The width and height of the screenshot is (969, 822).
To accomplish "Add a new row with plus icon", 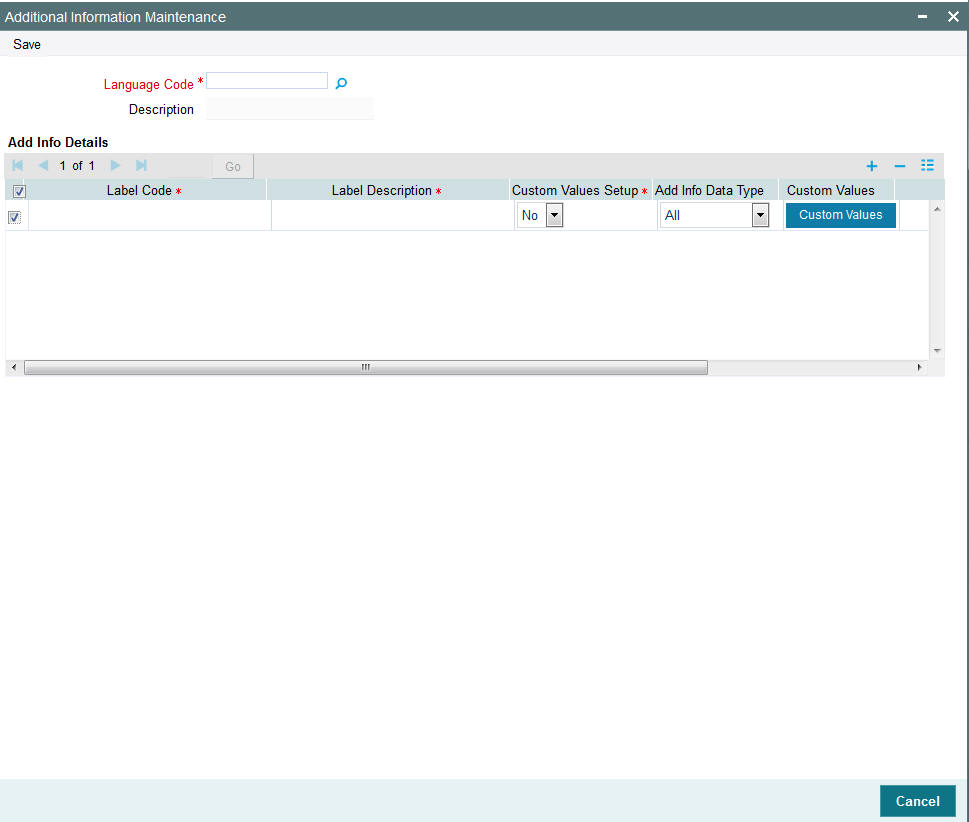I will [871, 166].
